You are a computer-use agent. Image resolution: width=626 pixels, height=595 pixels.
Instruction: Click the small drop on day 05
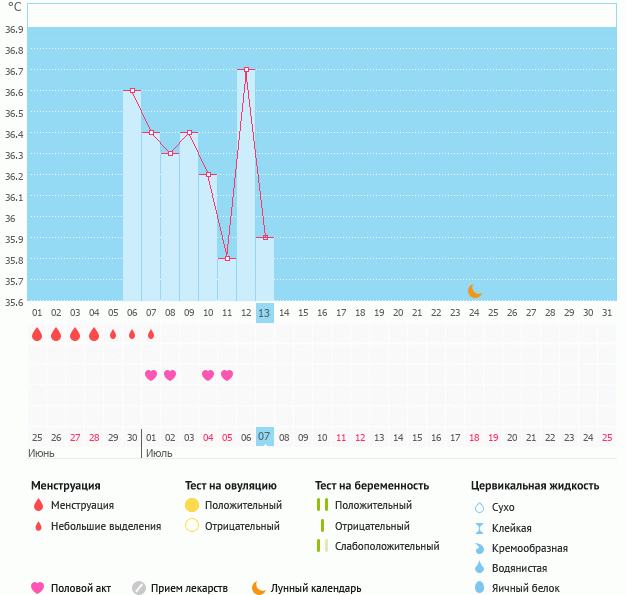point(113,334)
